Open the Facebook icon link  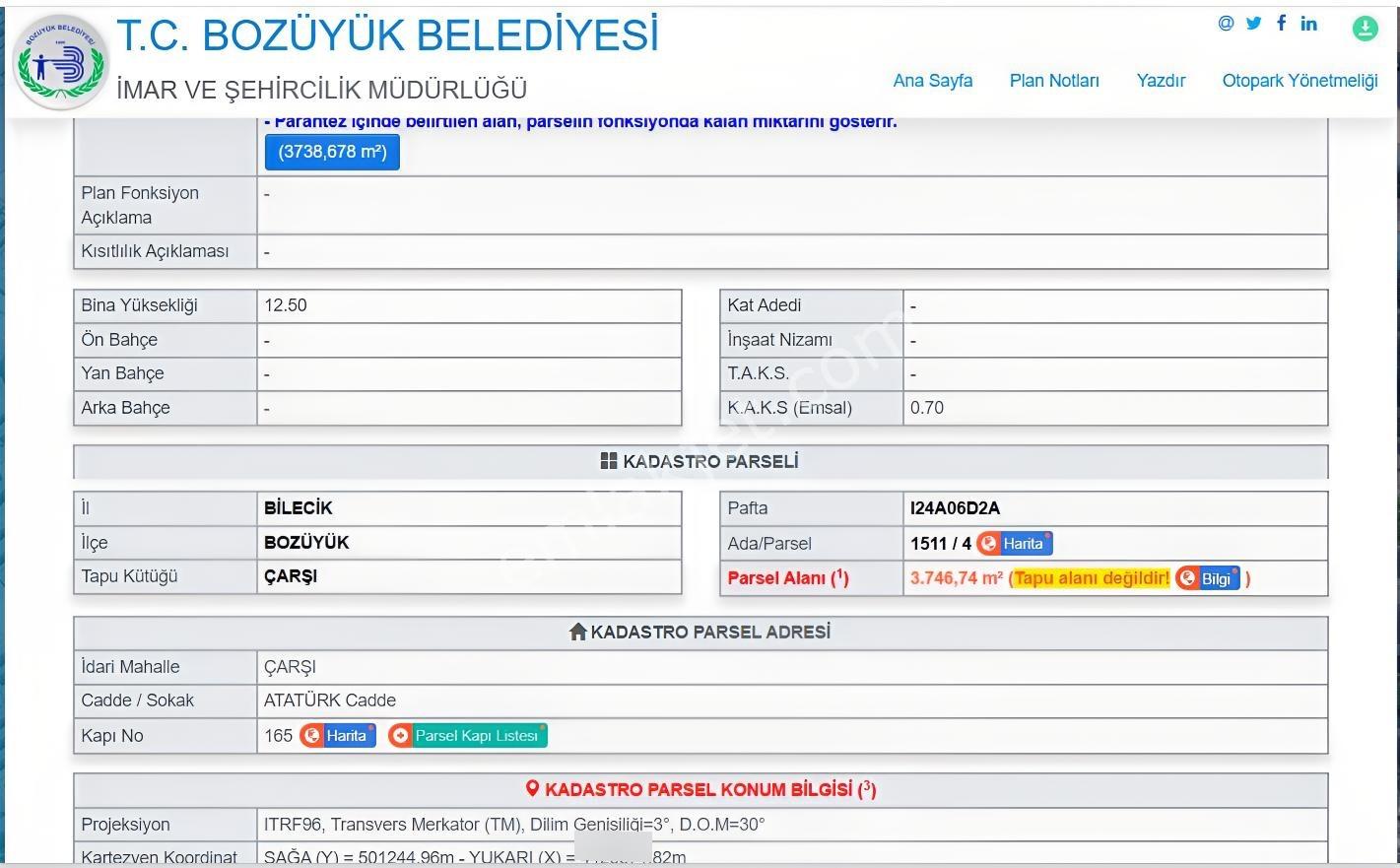point(1281,23)
